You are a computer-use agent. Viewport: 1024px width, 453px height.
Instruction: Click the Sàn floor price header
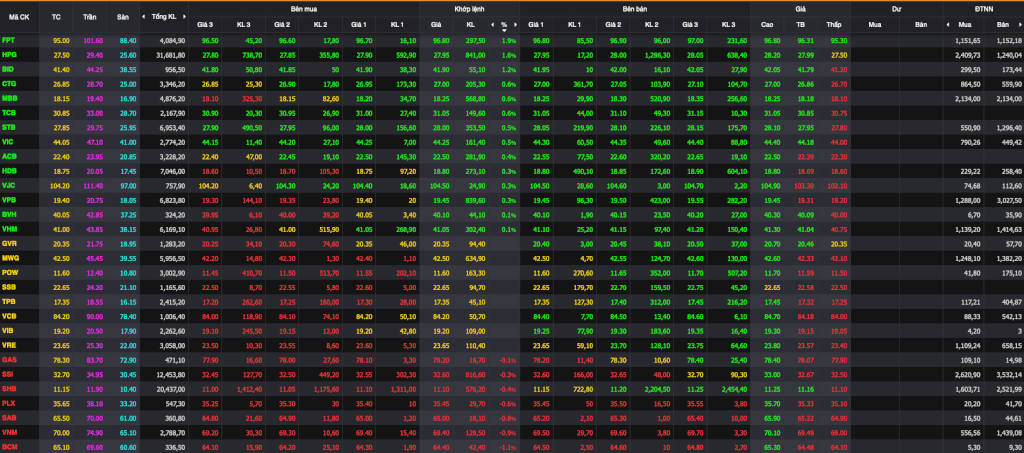tap(123, 17)
